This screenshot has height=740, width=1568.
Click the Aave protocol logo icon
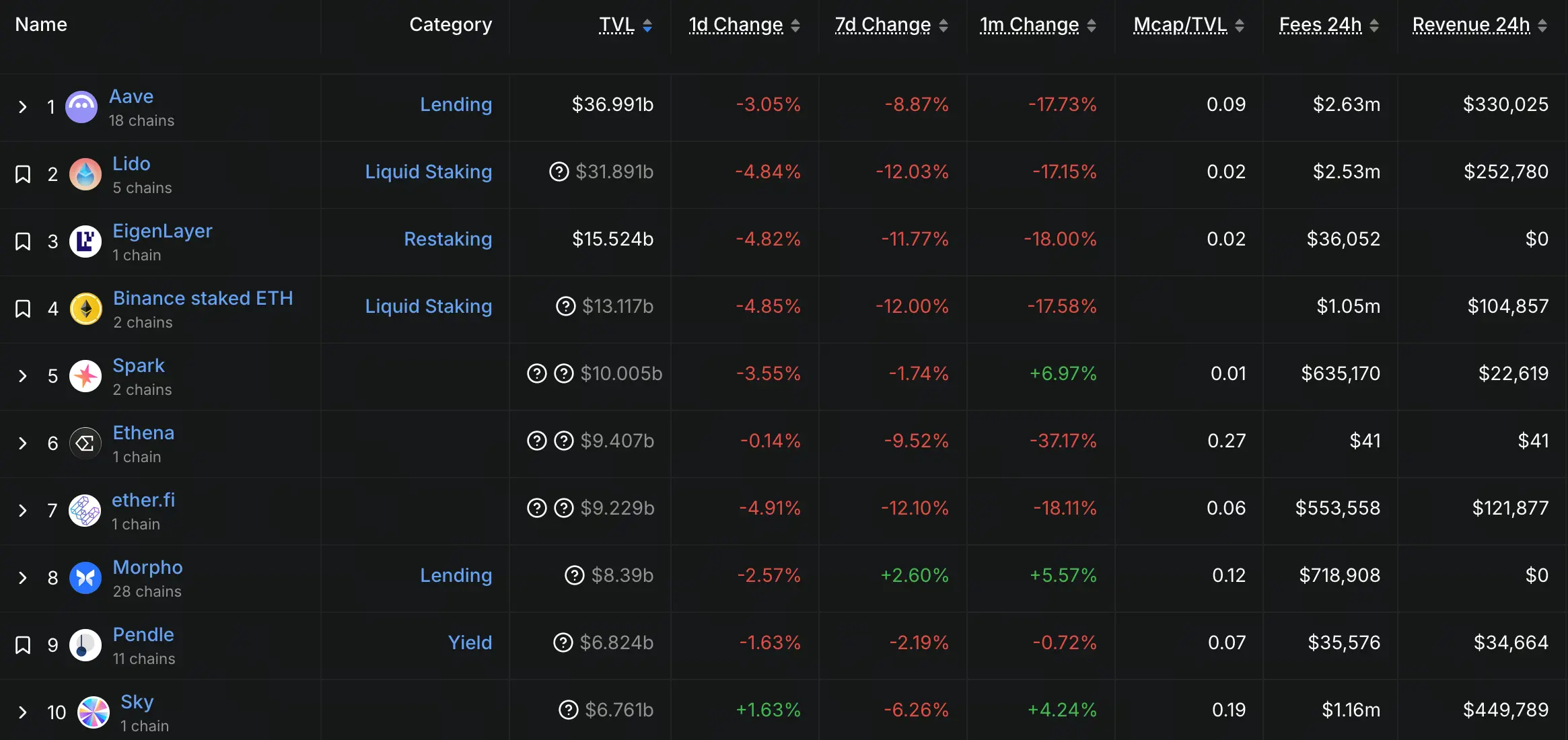click(81, 107)
